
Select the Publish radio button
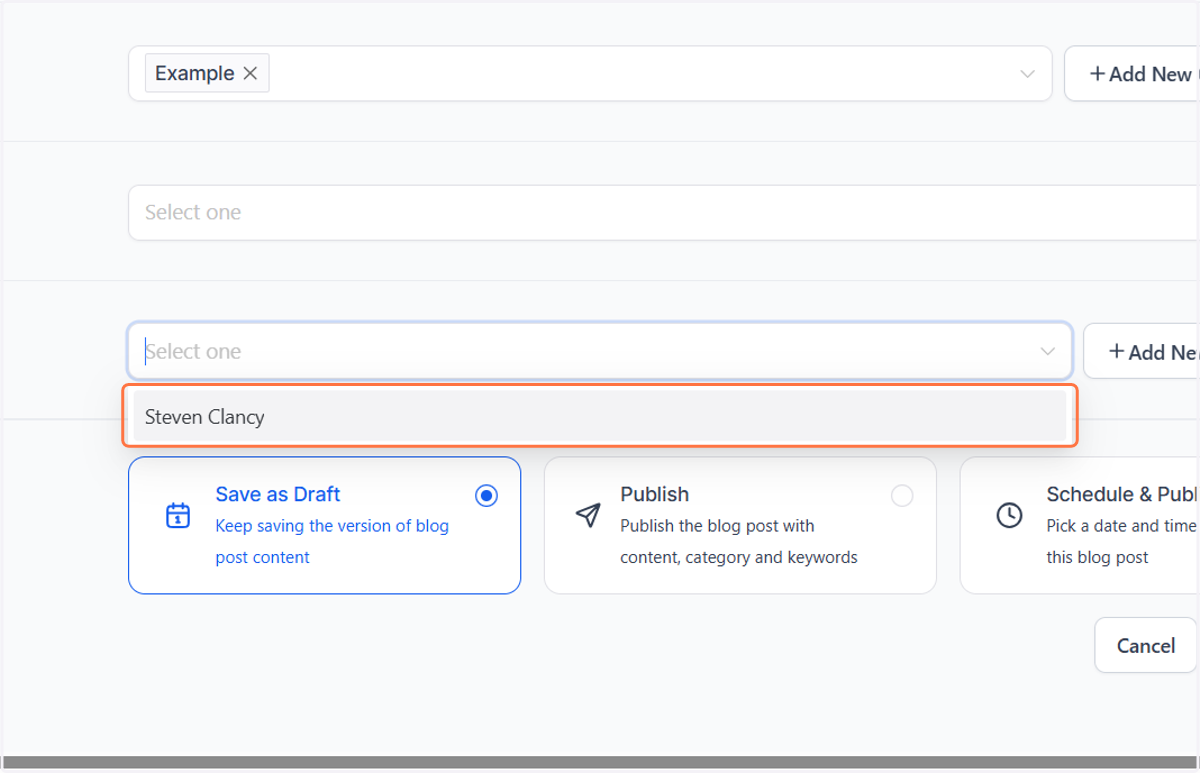point(901,496)
